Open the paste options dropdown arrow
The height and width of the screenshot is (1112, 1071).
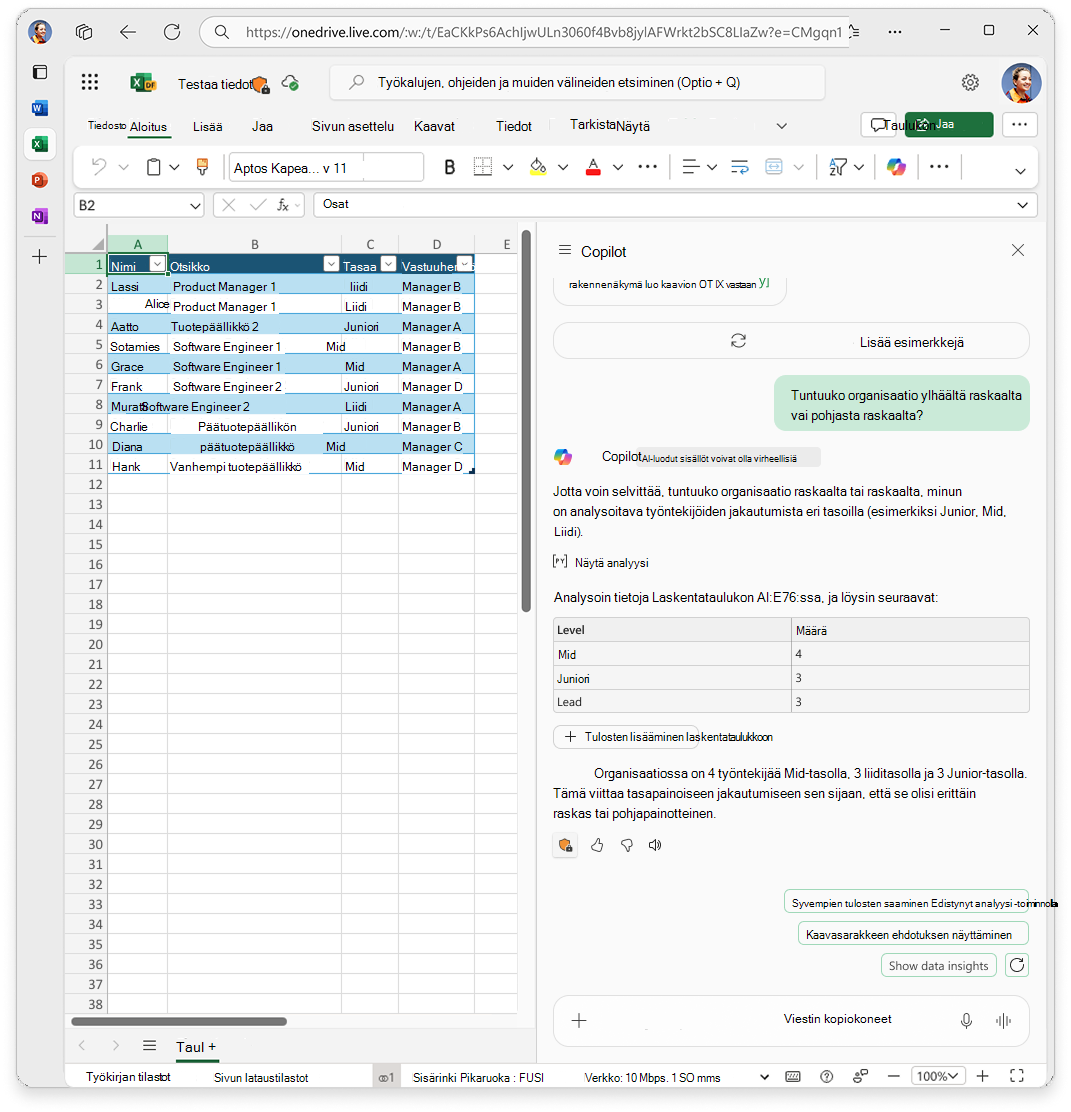pos(174,167)
